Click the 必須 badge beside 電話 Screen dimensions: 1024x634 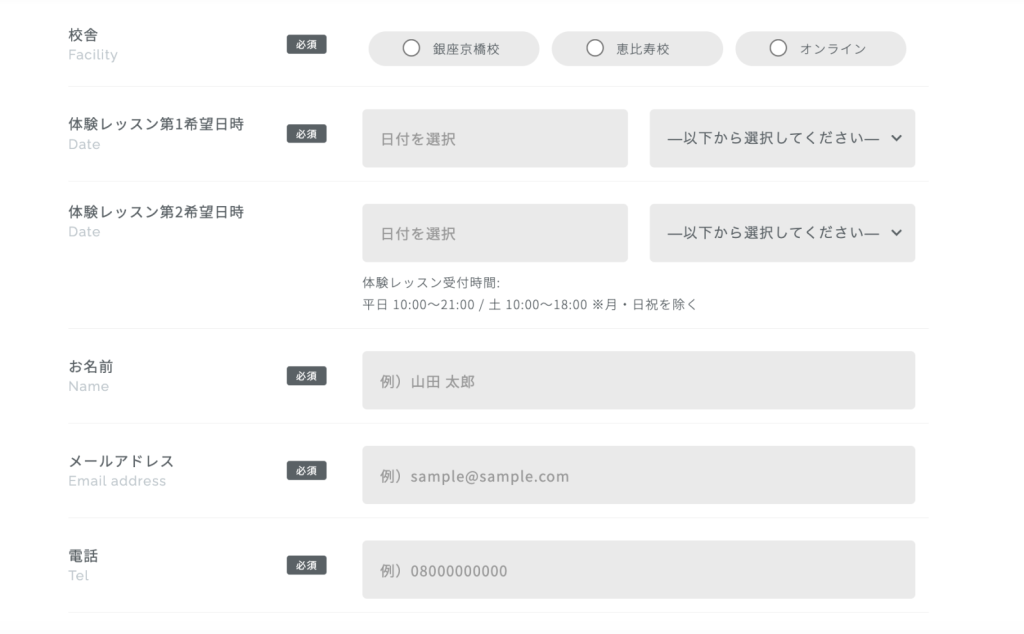pyautogui.click(x=306, y=565)
